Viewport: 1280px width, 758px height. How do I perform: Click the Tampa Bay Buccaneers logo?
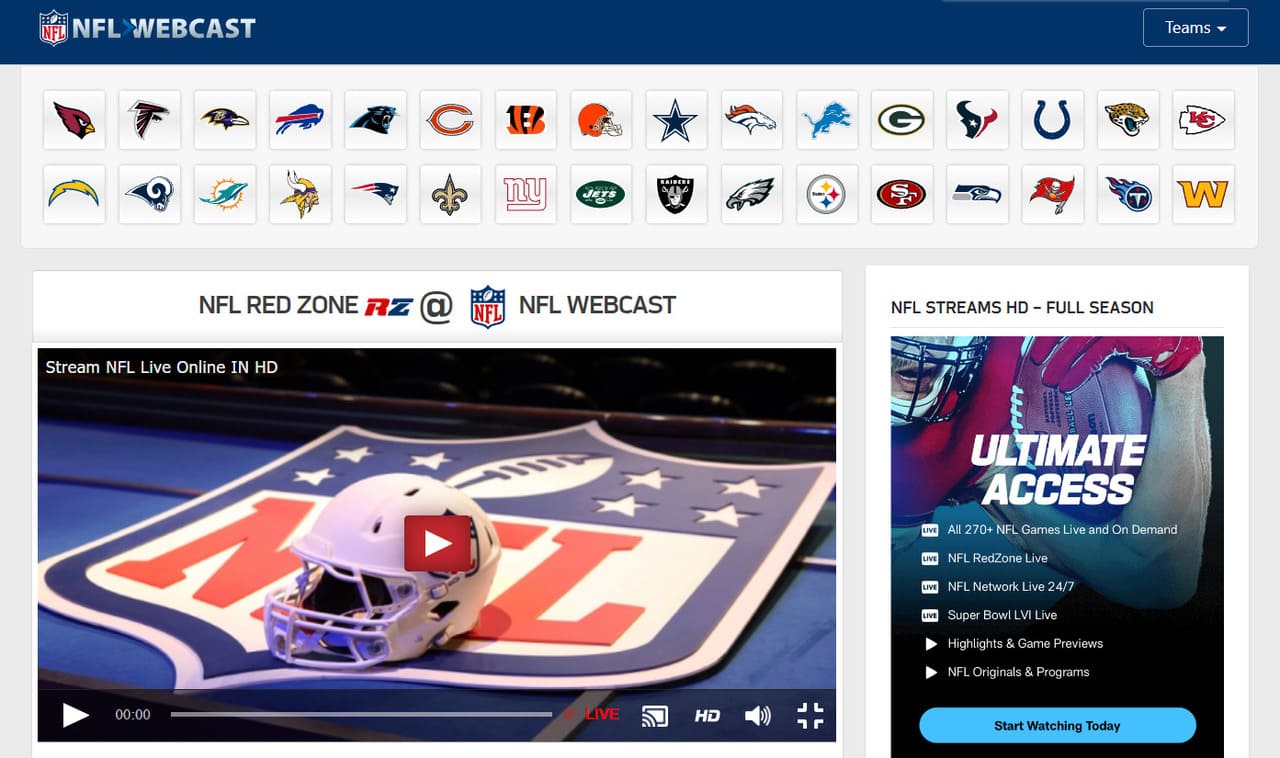(1053, 194)
